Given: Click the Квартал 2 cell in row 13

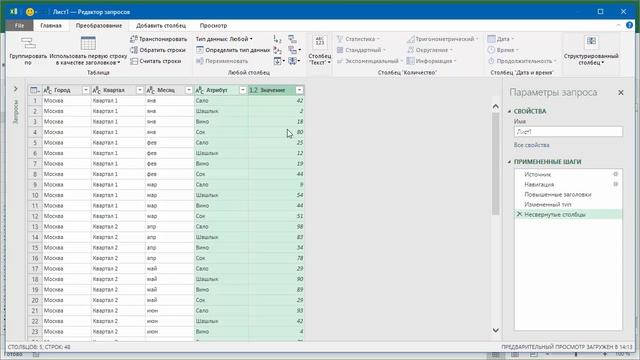Looking at the screenshot, I should pos(118,227).
